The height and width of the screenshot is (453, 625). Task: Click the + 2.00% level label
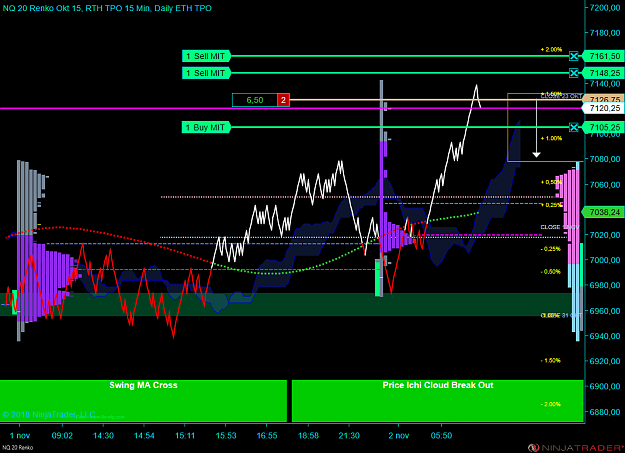[x=551, y=49]
